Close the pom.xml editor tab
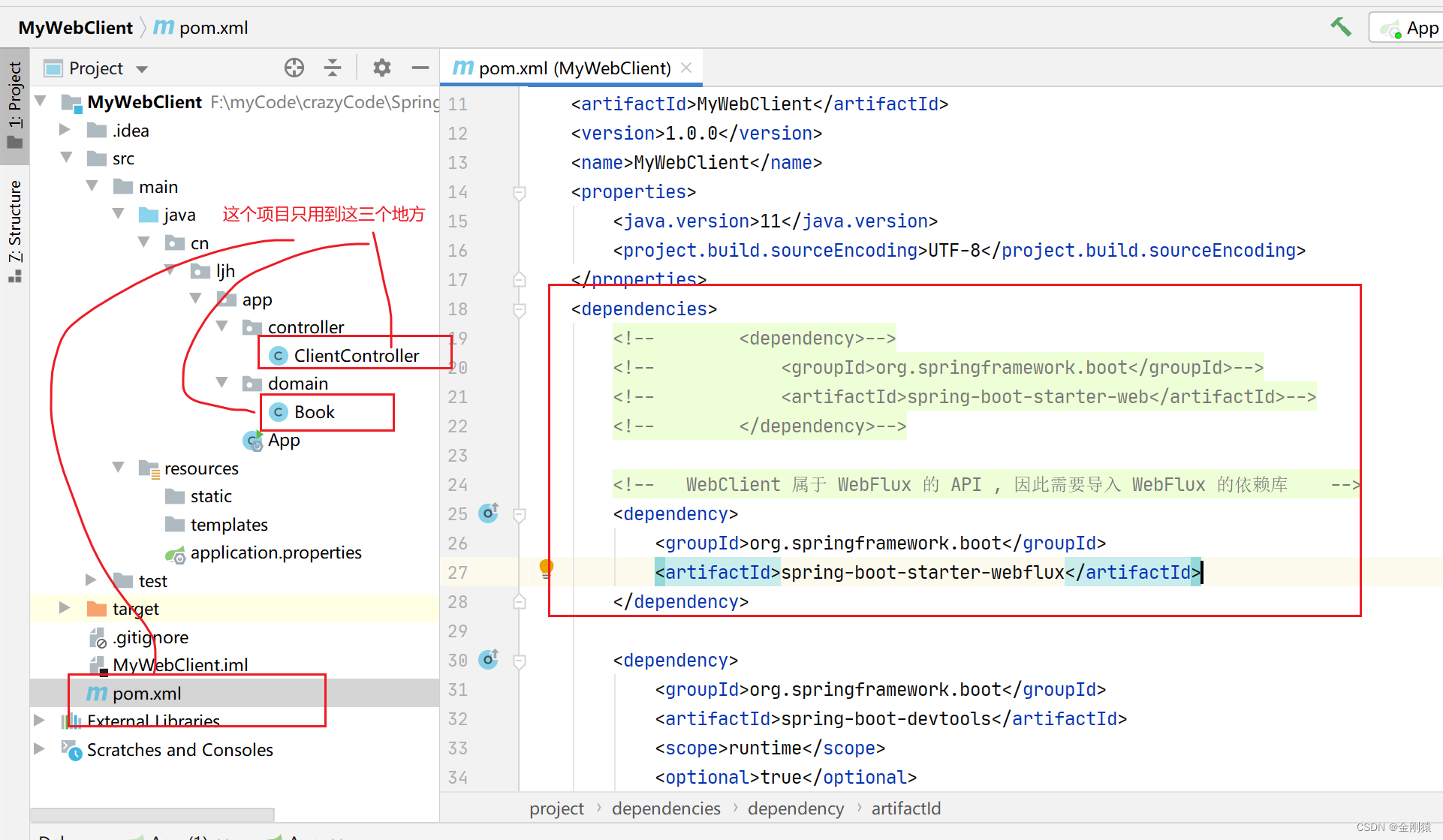 [686, 68]
